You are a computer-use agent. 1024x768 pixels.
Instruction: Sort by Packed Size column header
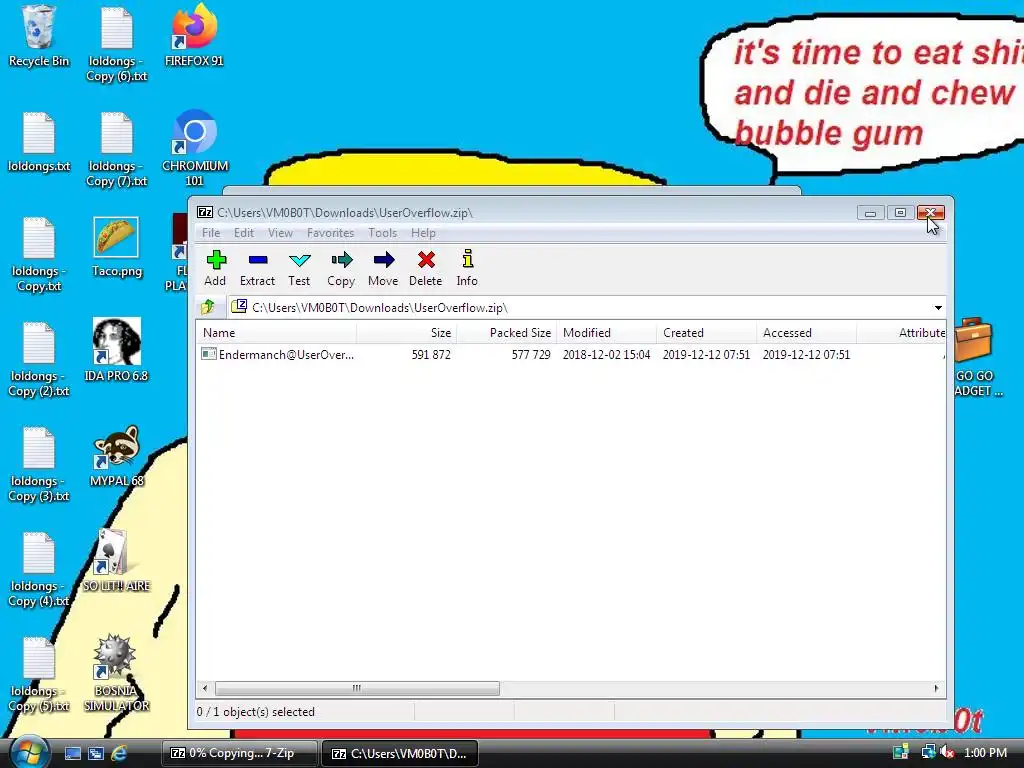point(506,333)
